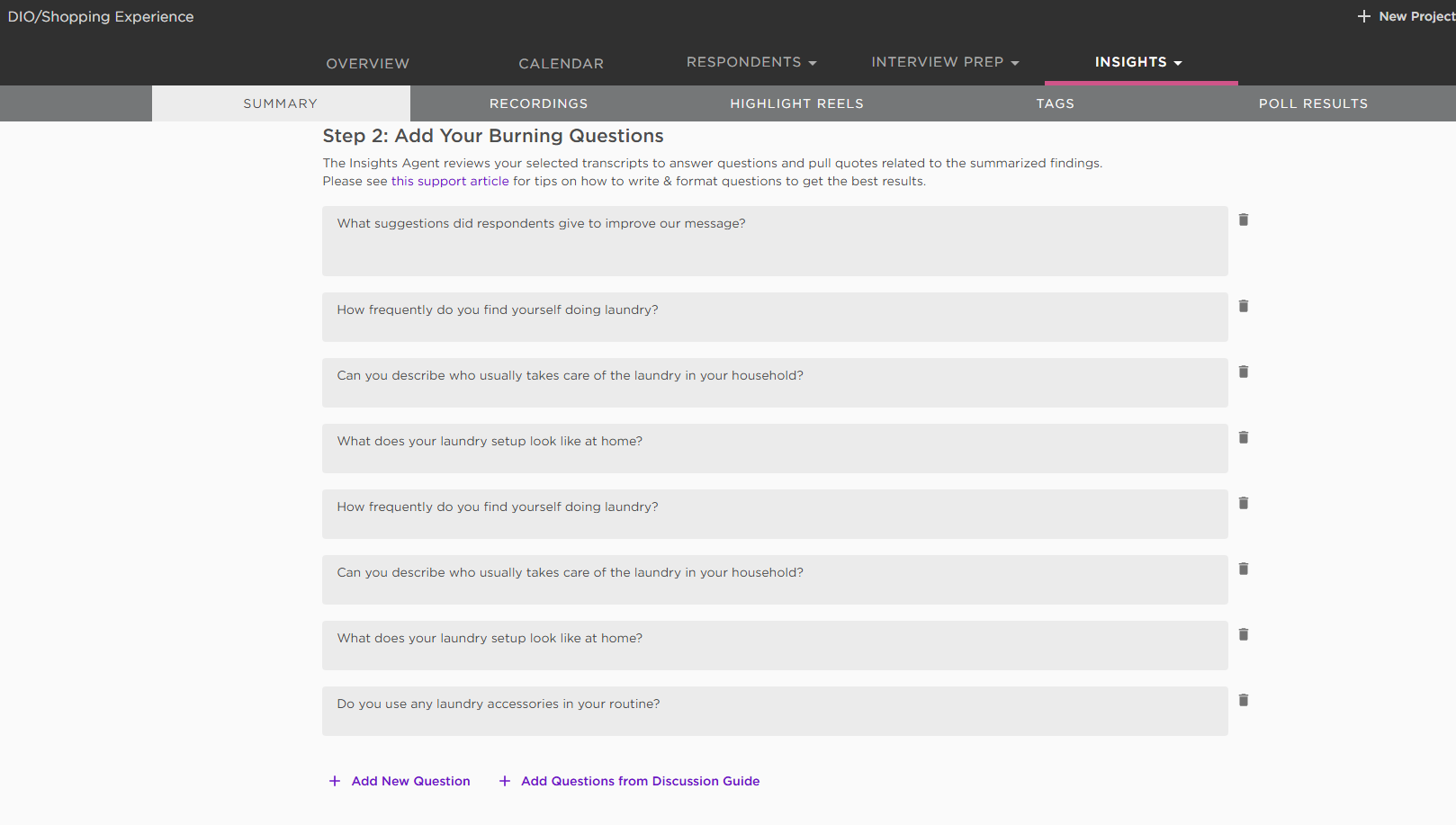
Task: Open the Tags tab
Action: [x=1055, y=103]
